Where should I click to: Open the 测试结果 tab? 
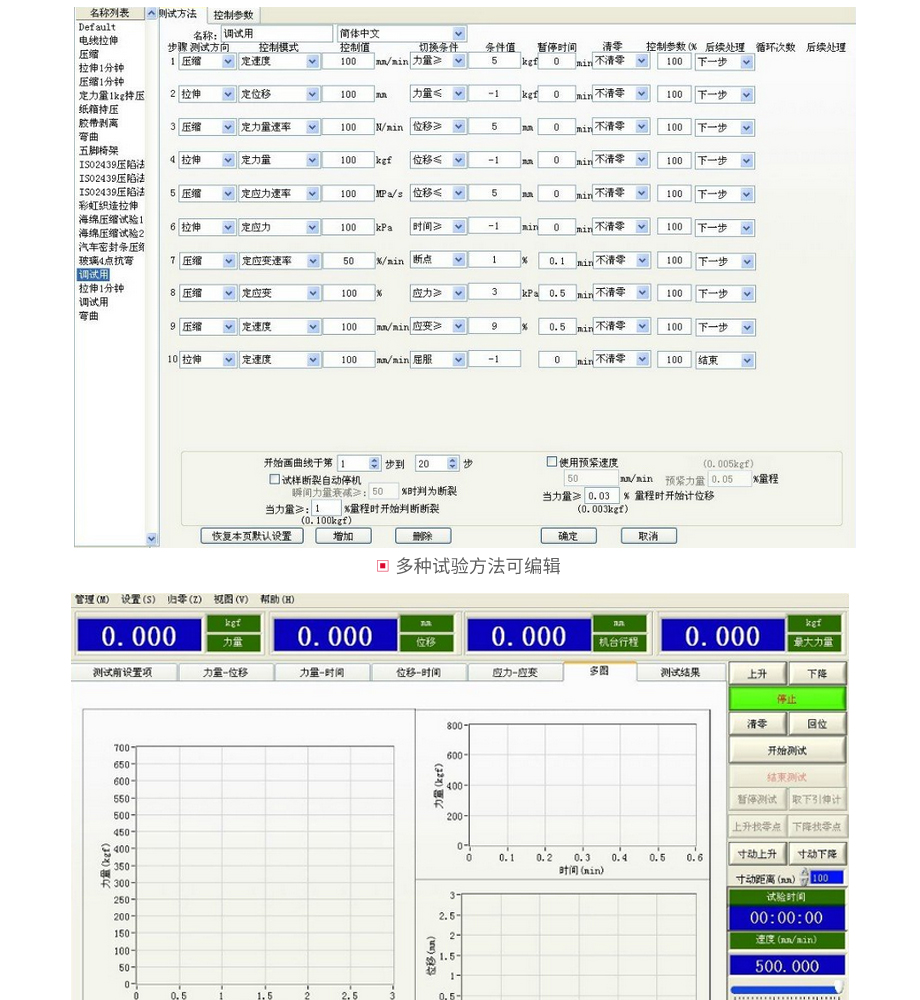[681, 673]
